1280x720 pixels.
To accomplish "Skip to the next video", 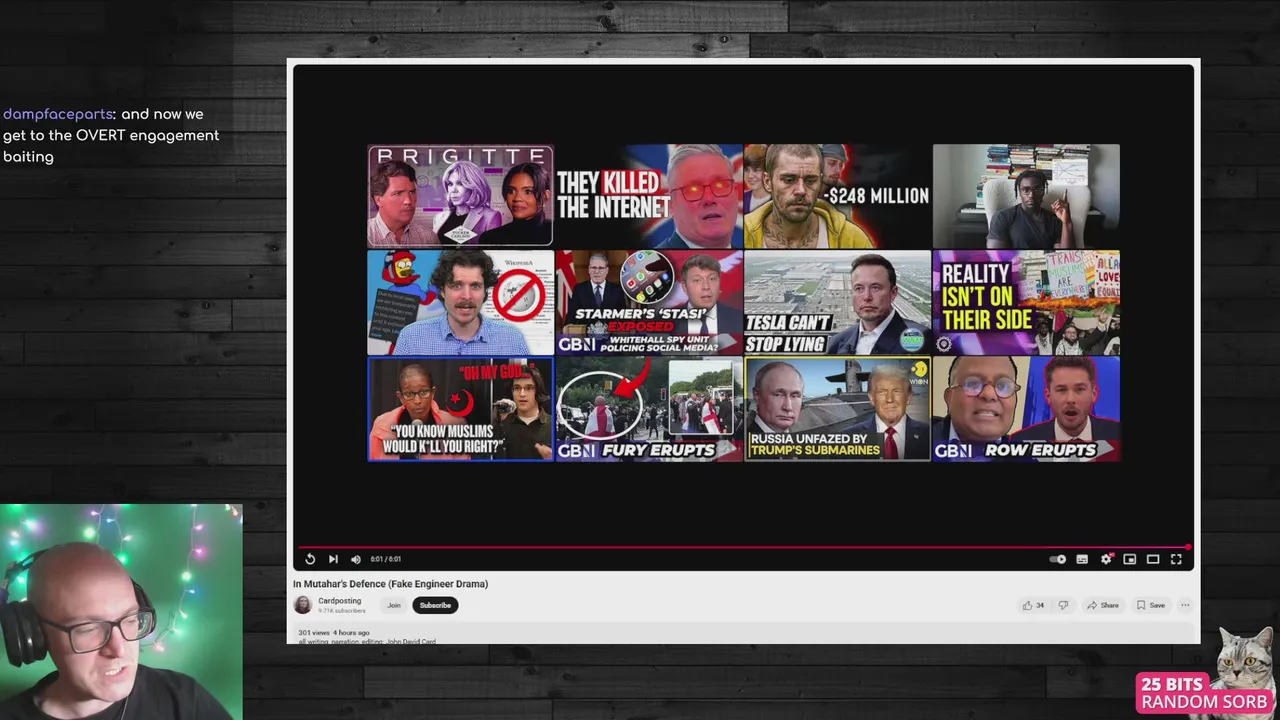I will (333, 559).
